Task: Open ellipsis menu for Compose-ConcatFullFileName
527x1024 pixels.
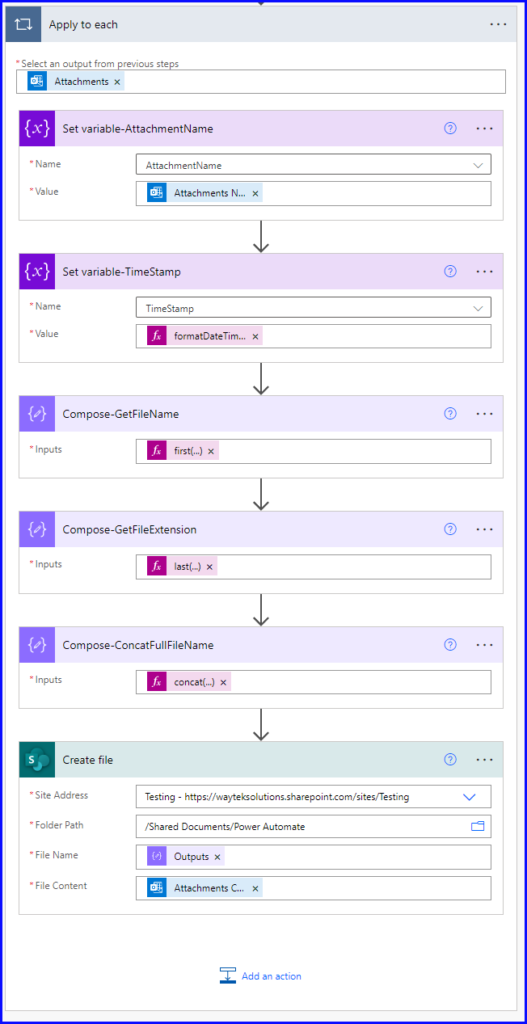Action: tap(485, 645)
